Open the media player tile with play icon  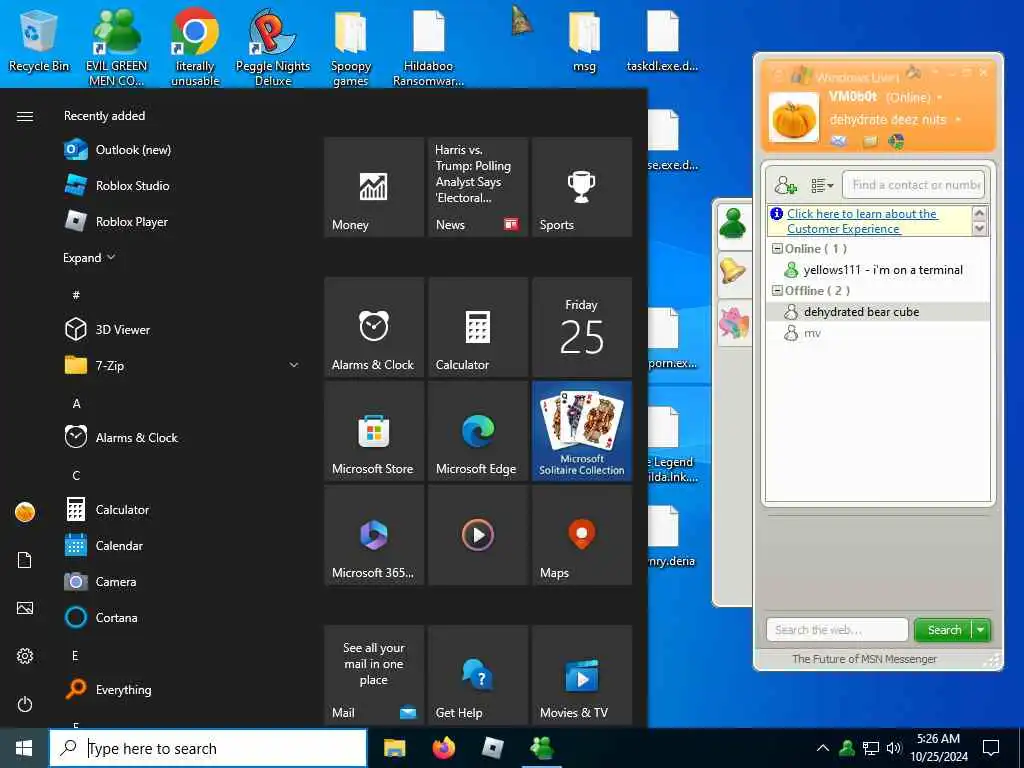[478, 535]
